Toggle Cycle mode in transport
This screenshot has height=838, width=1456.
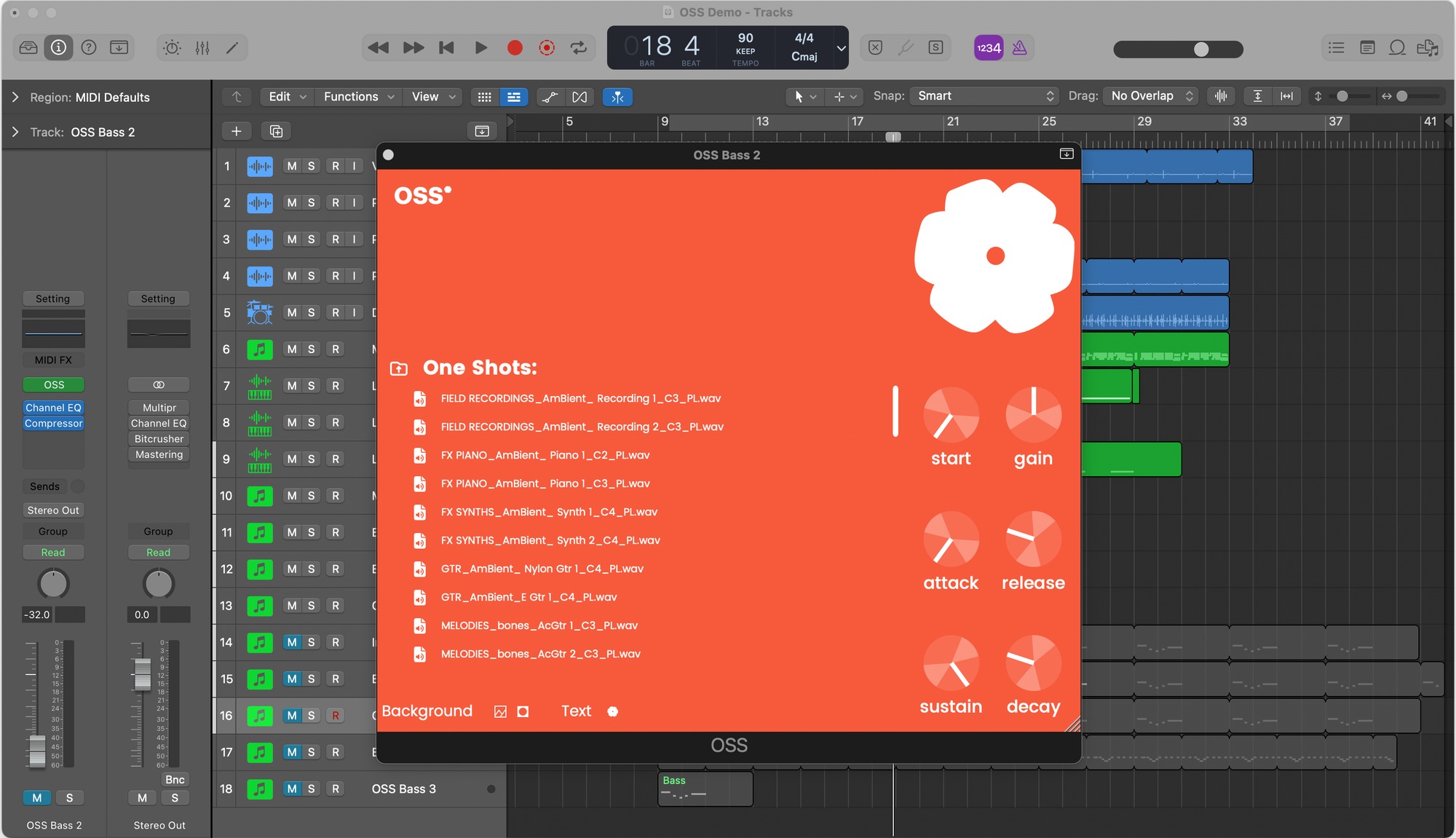click(x=579, y=48)
